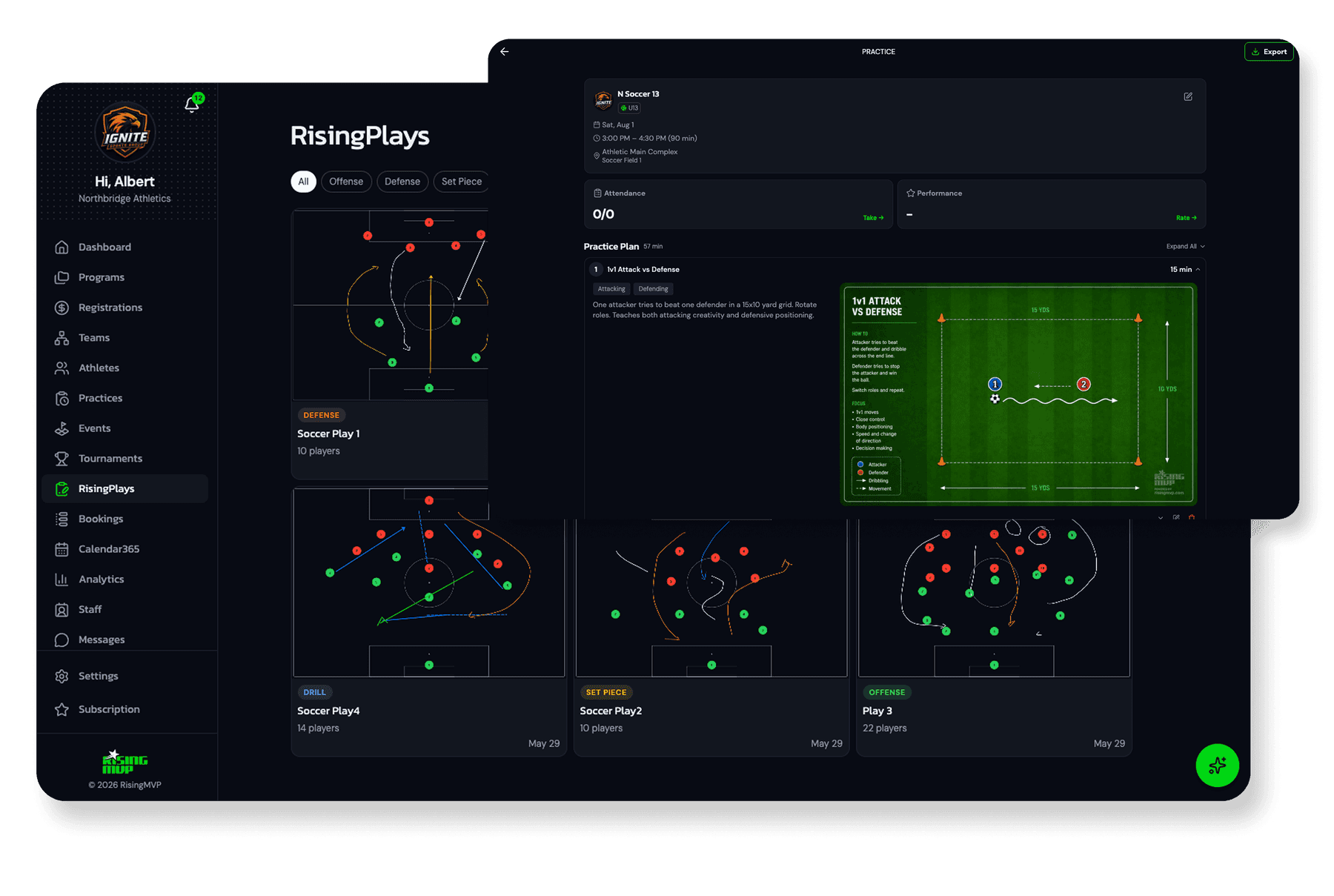The height and width of the screenshot is (896, 1334).
Task: Click the green AI sparkle floating button
Action: (x=1217, y=766)
